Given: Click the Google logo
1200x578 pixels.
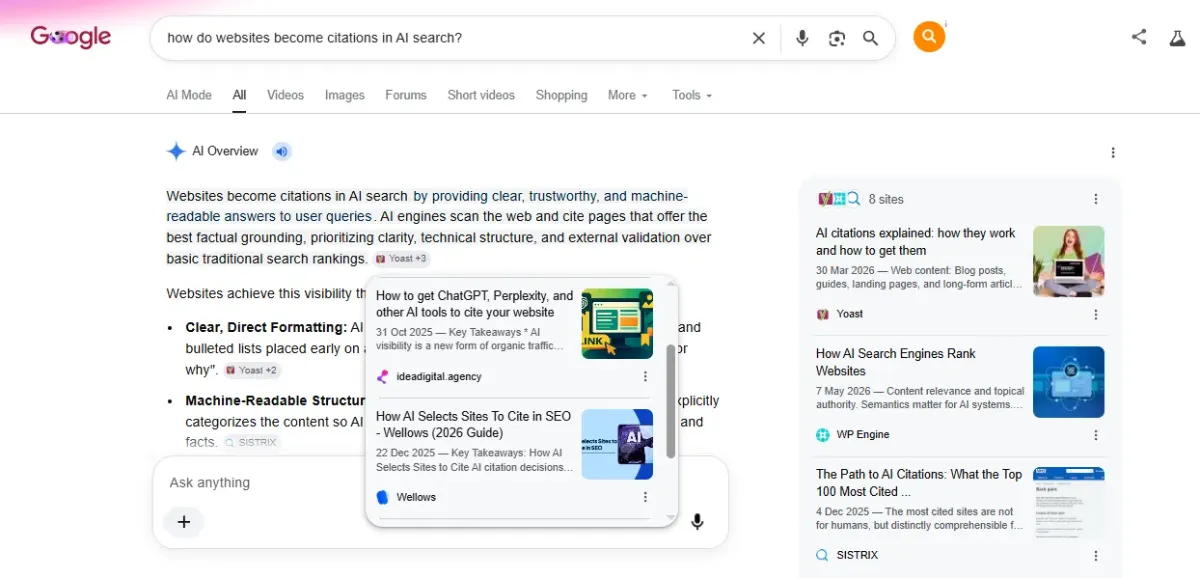Looking at the screenshot, I should point(71,37).
